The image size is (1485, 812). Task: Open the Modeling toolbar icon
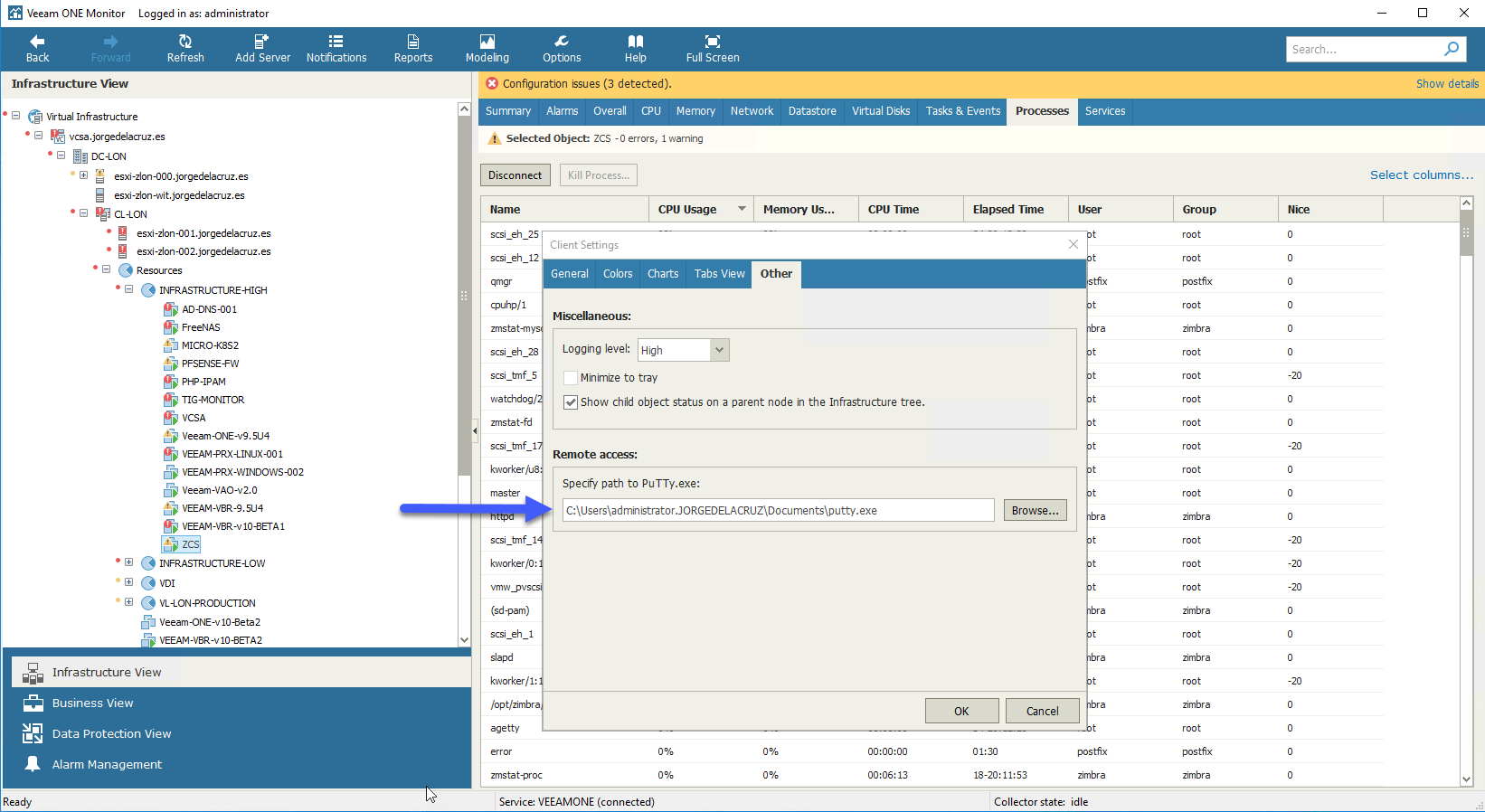coord(487,42)
